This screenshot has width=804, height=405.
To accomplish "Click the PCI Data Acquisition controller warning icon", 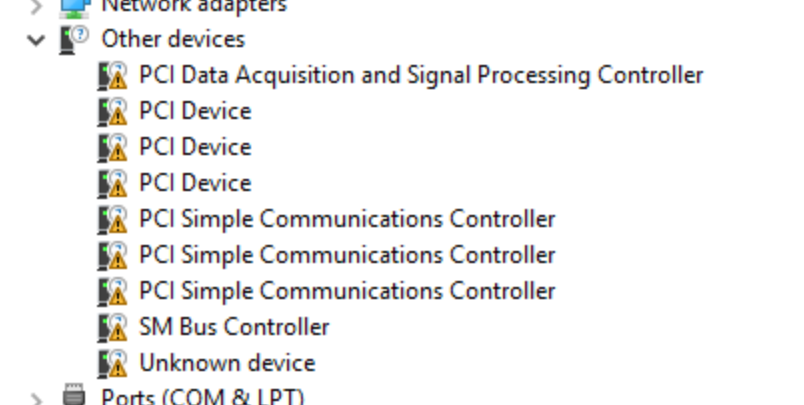I will [x=113, y=75].
